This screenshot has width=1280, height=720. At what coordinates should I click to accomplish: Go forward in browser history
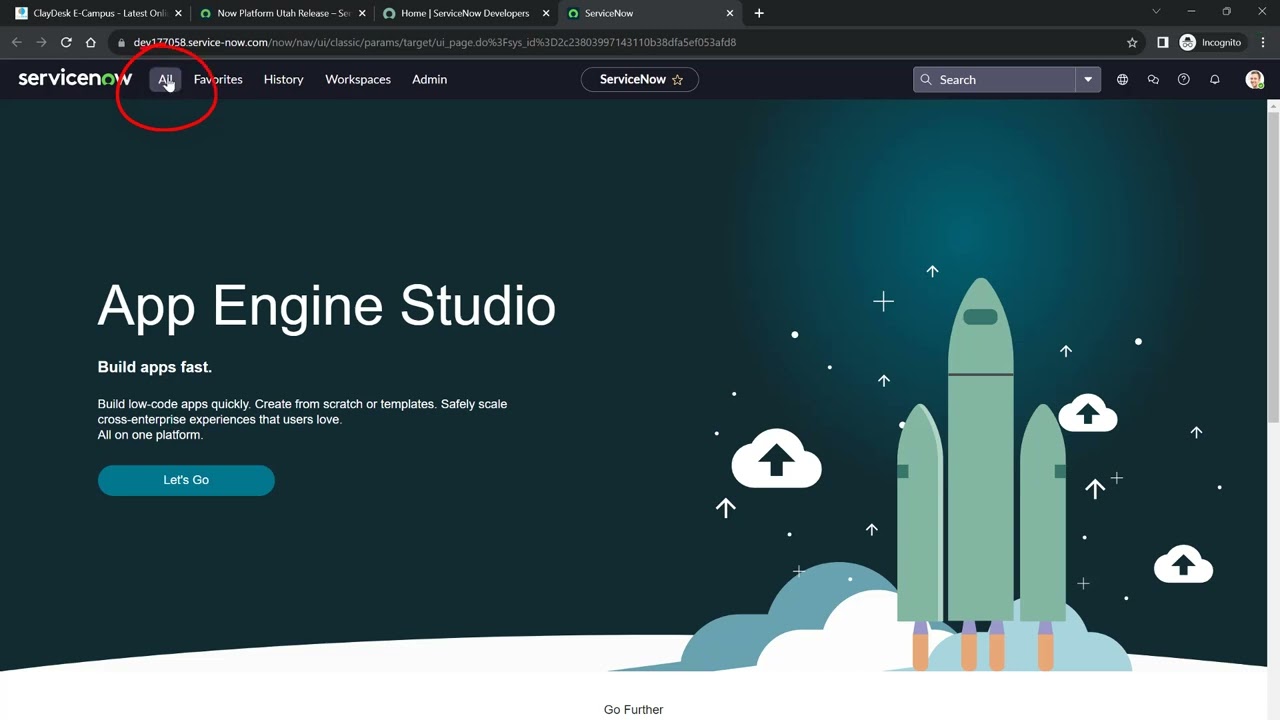41,42
